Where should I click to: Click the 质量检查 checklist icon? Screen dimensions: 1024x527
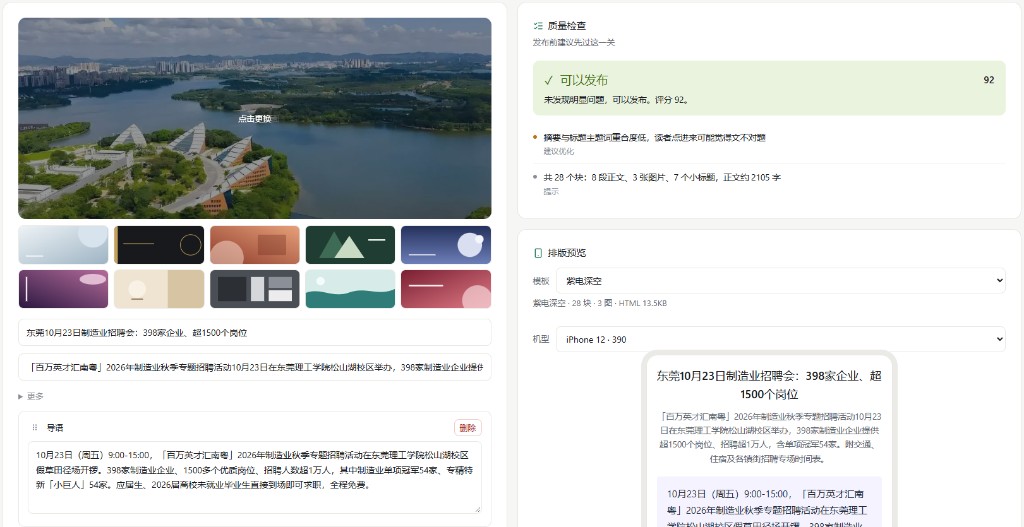pyautogui.click(x=538, y=26)
